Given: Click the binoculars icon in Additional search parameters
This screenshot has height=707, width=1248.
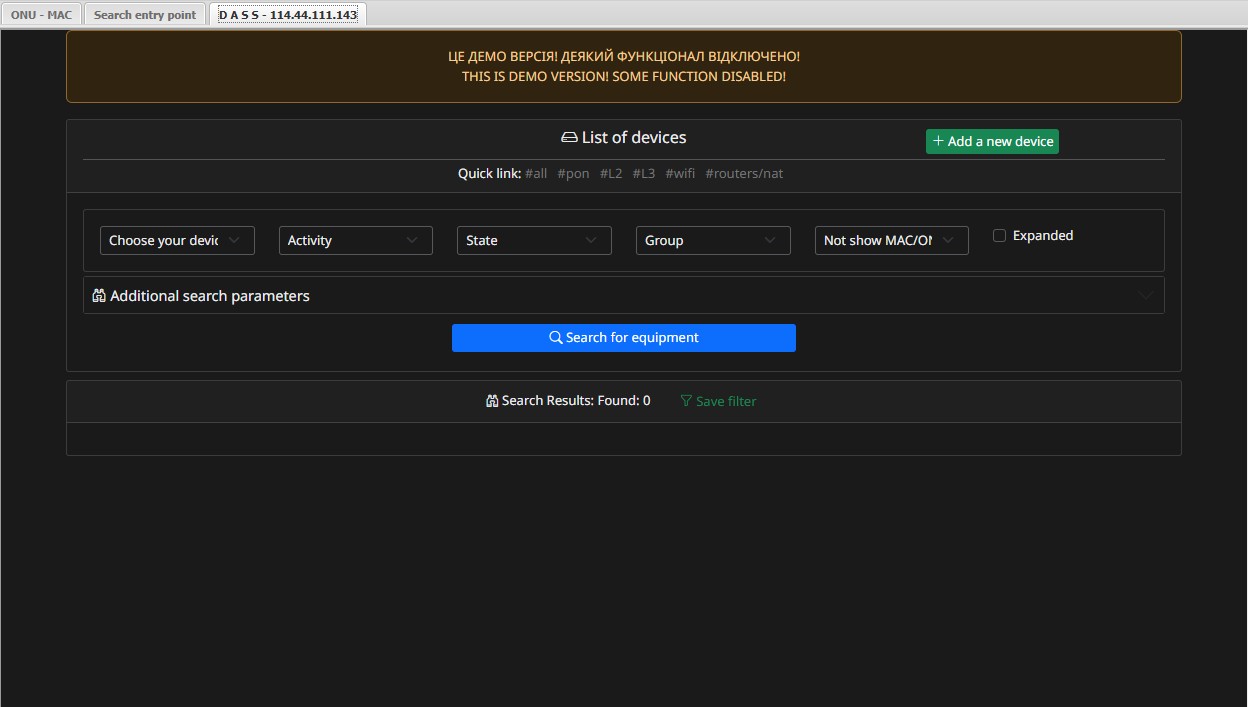Looking at the screenshot, I should (99, 296).
